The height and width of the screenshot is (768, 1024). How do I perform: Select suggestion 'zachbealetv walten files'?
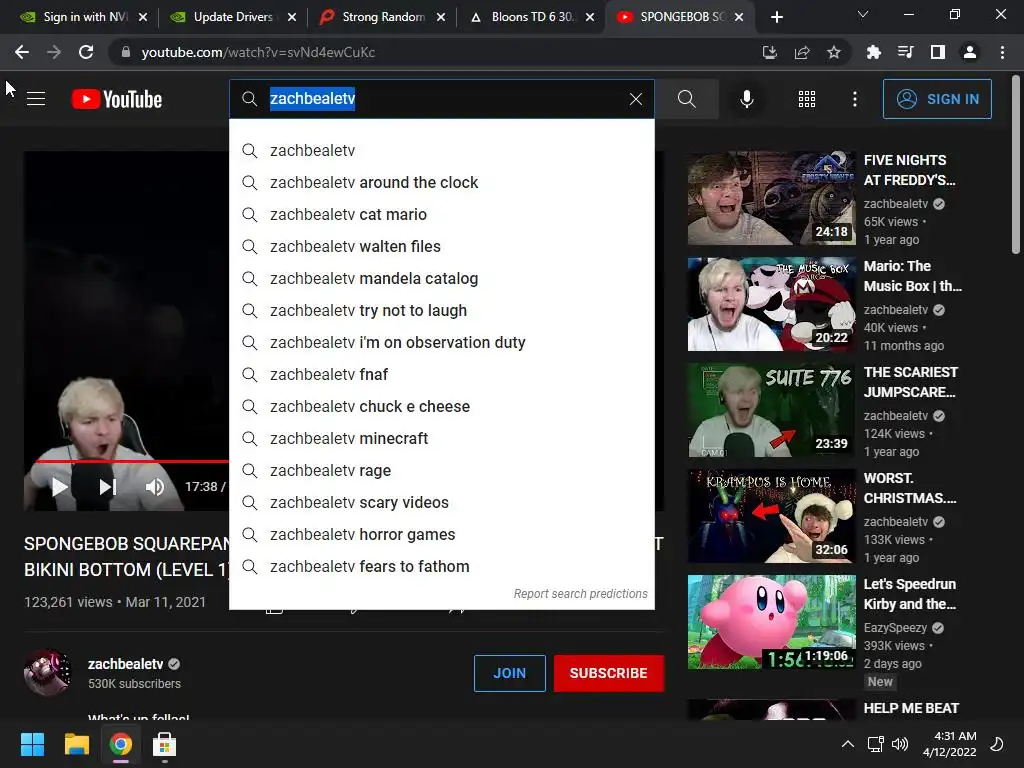tap(441, 246)
